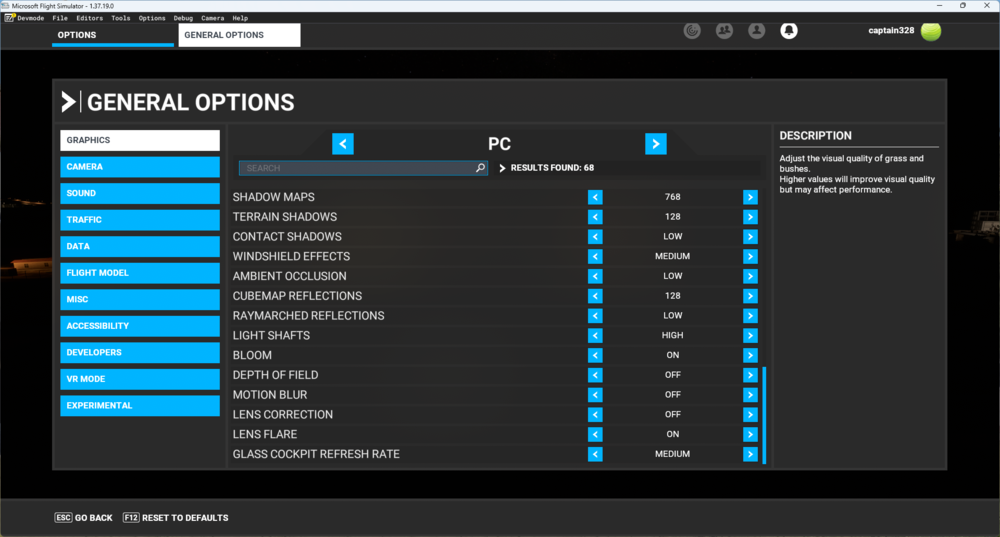The height and width of the screenshot is (537, 1000).
Task: Click right arrow for Contact Shadows
Action: click(x=750, y=237)
